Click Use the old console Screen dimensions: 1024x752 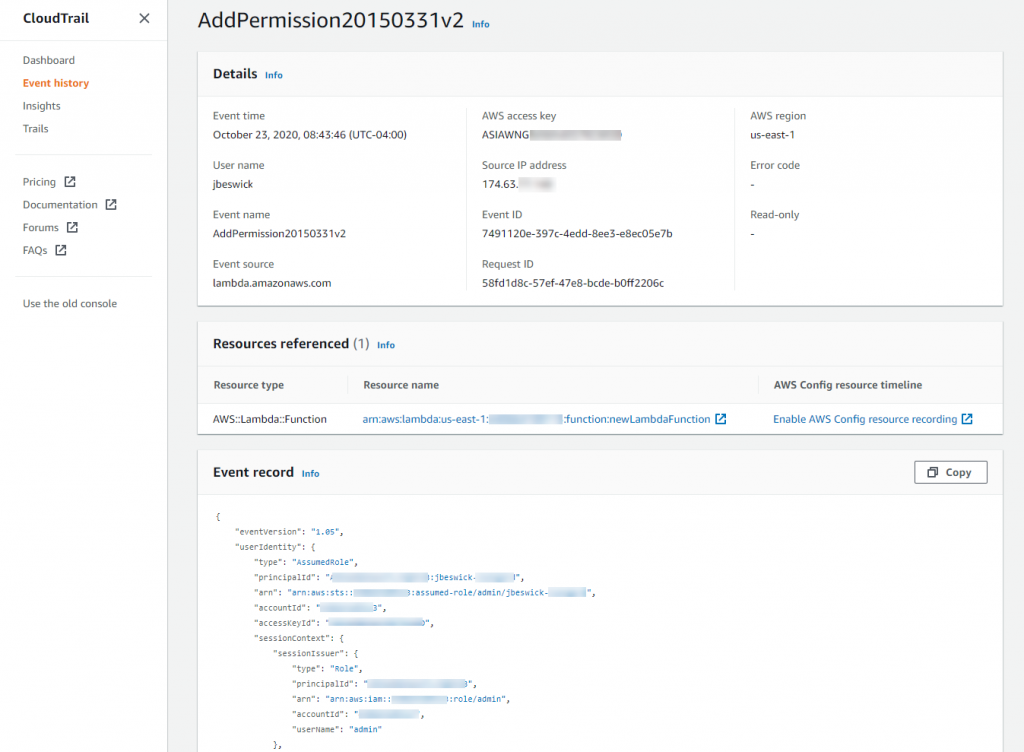68,303
